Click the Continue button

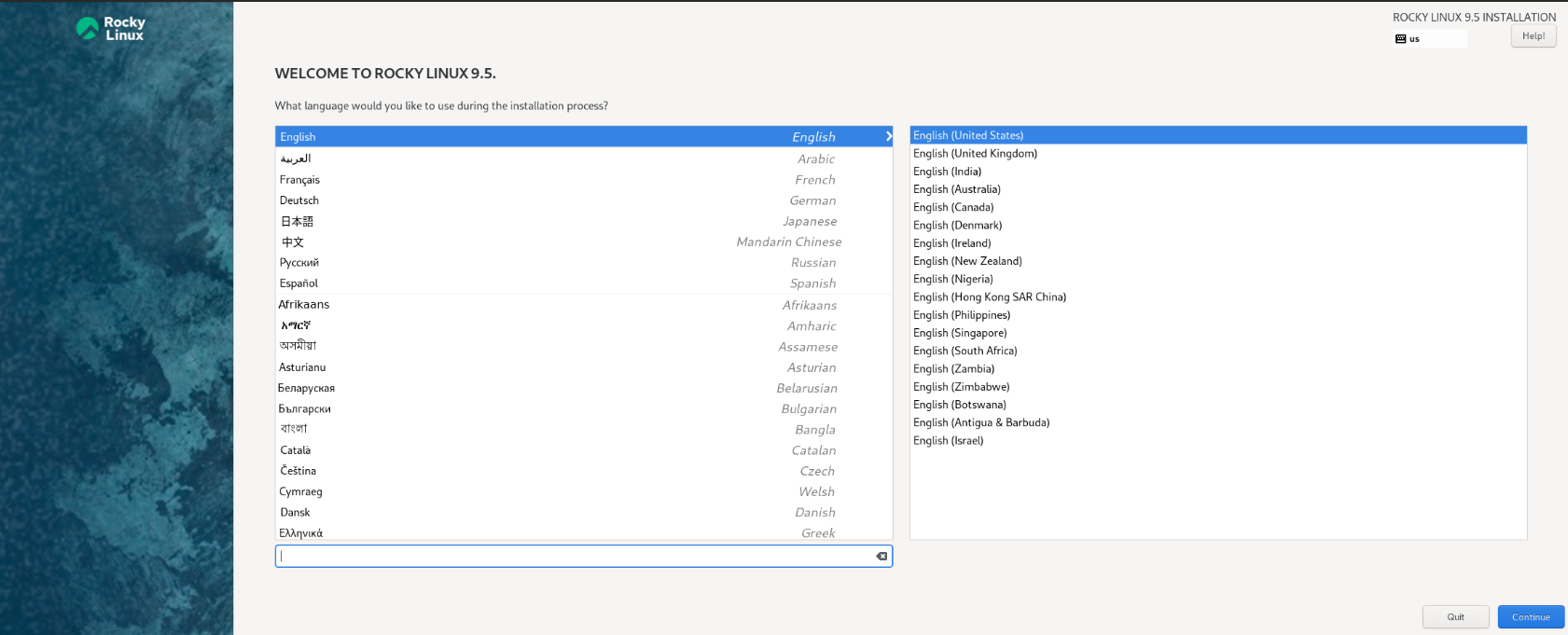[x=1531, y=616]
